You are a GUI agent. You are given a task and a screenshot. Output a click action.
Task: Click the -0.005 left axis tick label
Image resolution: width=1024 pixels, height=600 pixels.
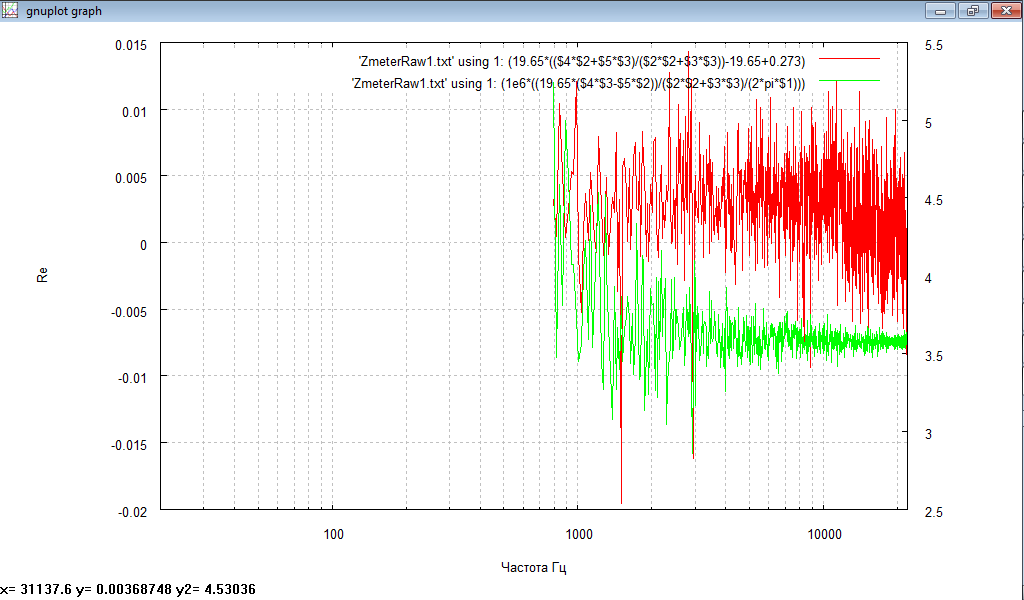coord(129,312)
